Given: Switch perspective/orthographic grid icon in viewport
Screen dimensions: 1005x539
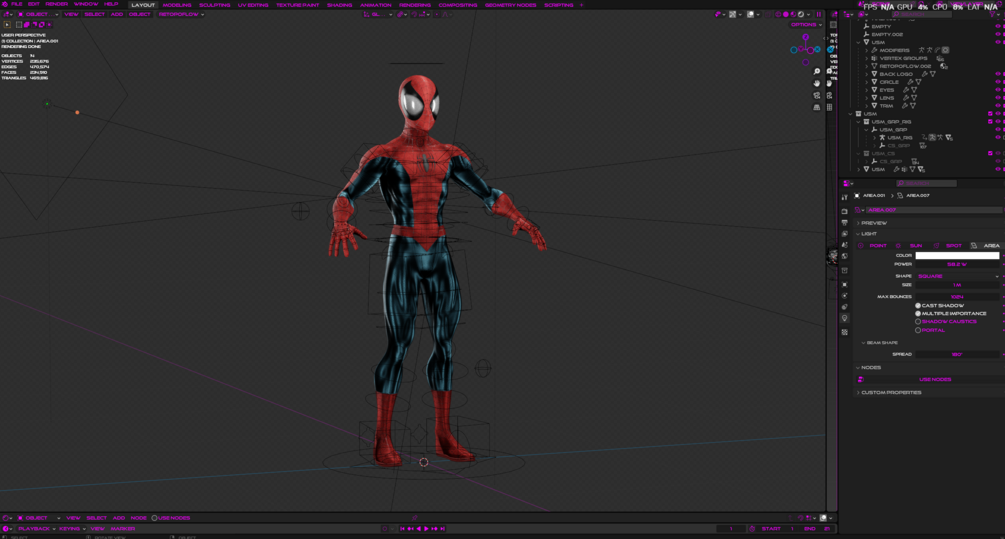Looking at the screenshot, I should 817,107.
